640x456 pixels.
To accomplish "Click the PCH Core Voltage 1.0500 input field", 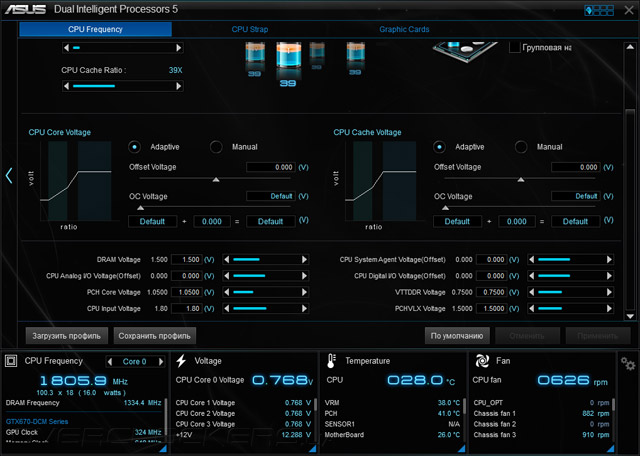I will pyautogui.click(x=187, y=292).
